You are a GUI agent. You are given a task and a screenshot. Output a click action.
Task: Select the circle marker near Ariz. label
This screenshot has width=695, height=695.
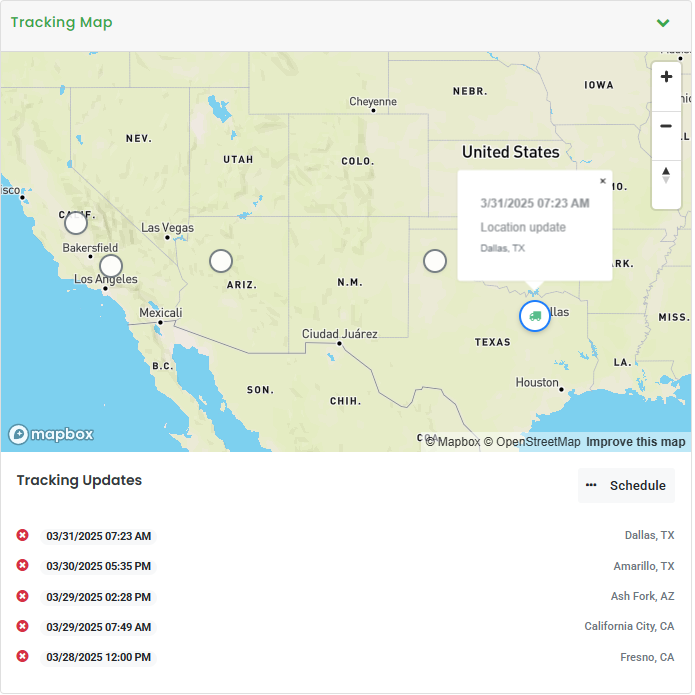(221, 261)
